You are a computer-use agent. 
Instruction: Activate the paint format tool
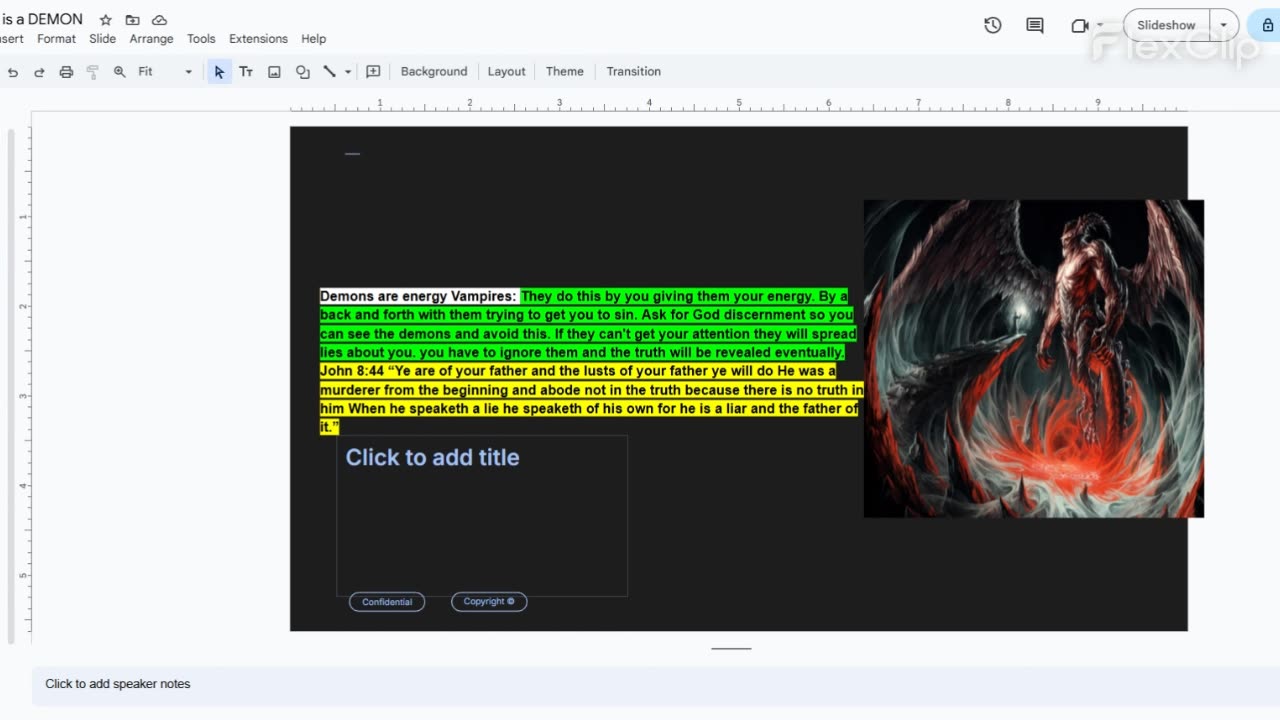point(93,72)
